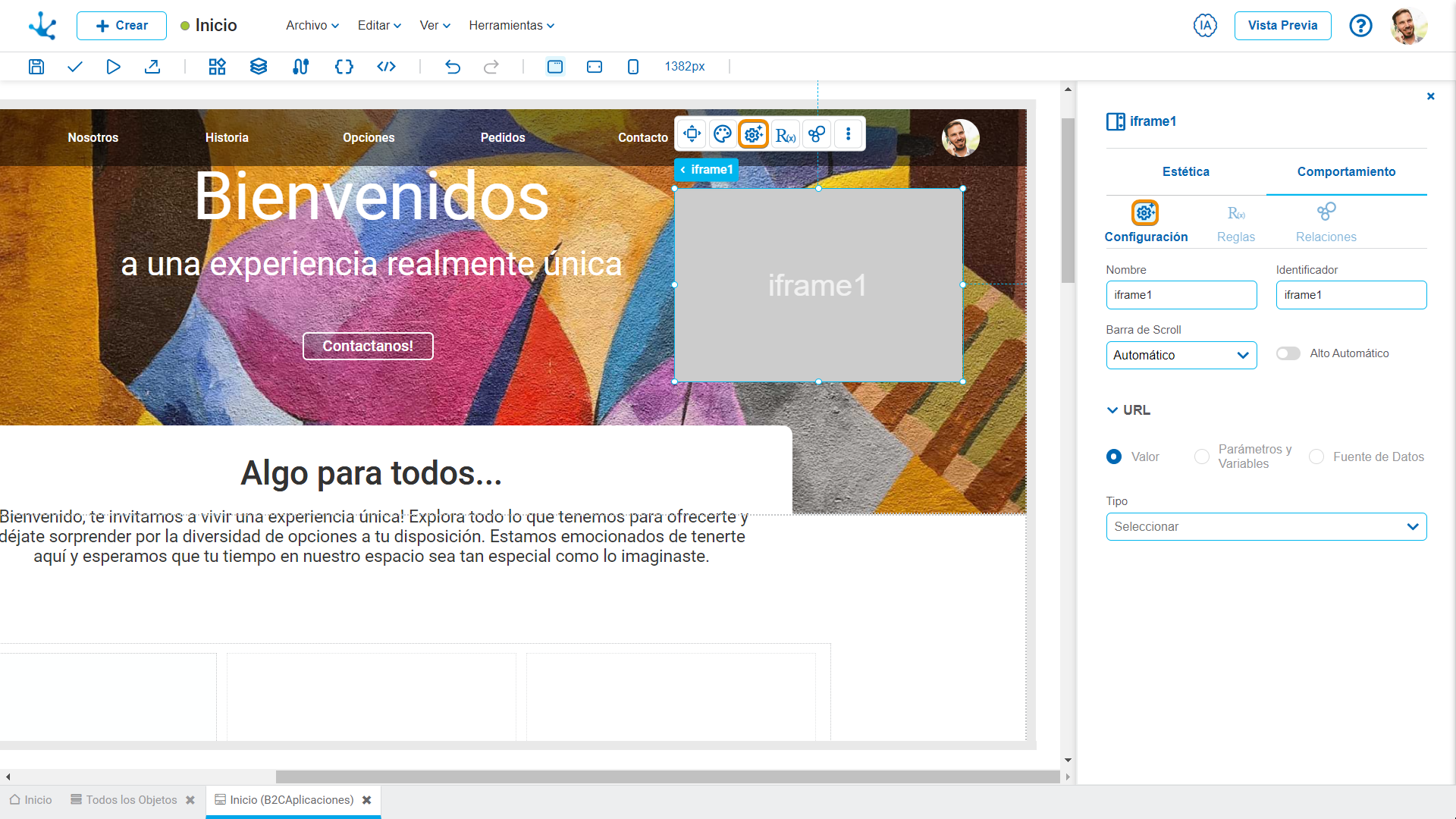This screenshot has height=819, width=1456.
Task: Select the style/paint bucket icon
Action: click(x=722, y=134)
